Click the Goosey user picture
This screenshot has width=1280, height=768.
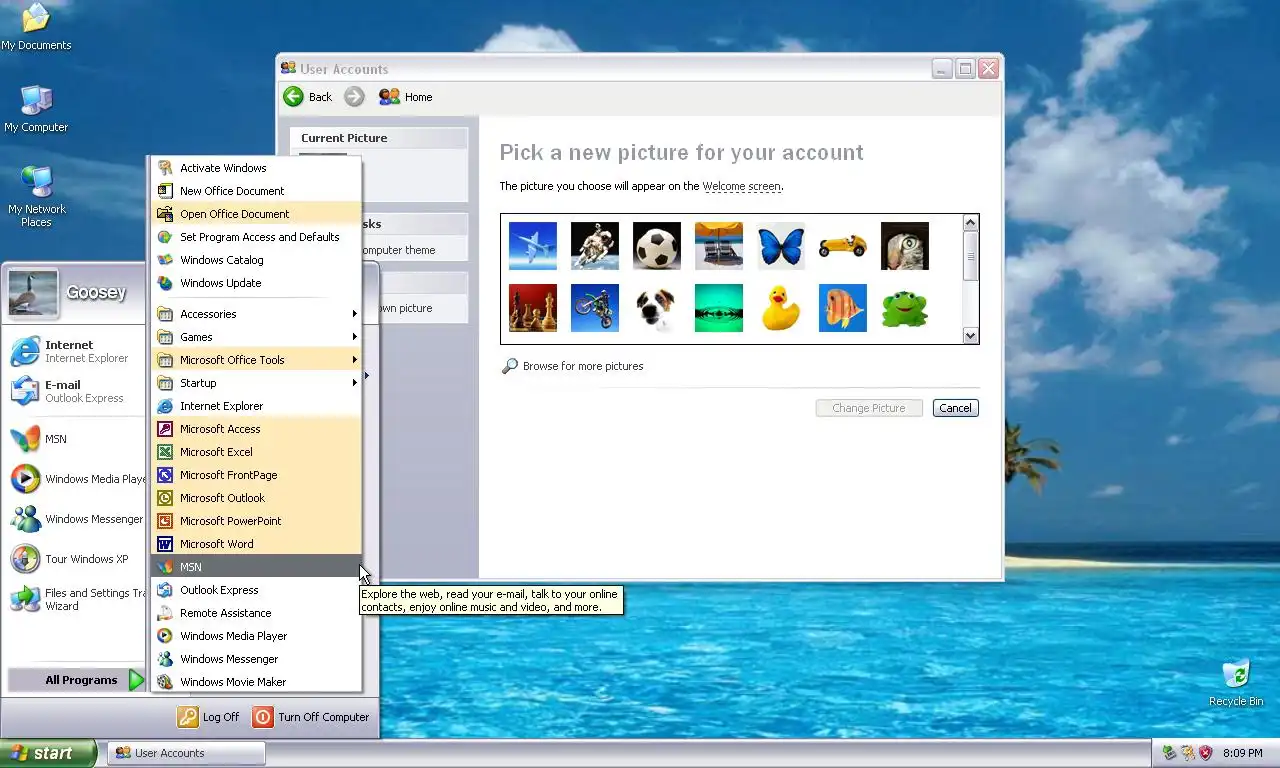point(33,293)
